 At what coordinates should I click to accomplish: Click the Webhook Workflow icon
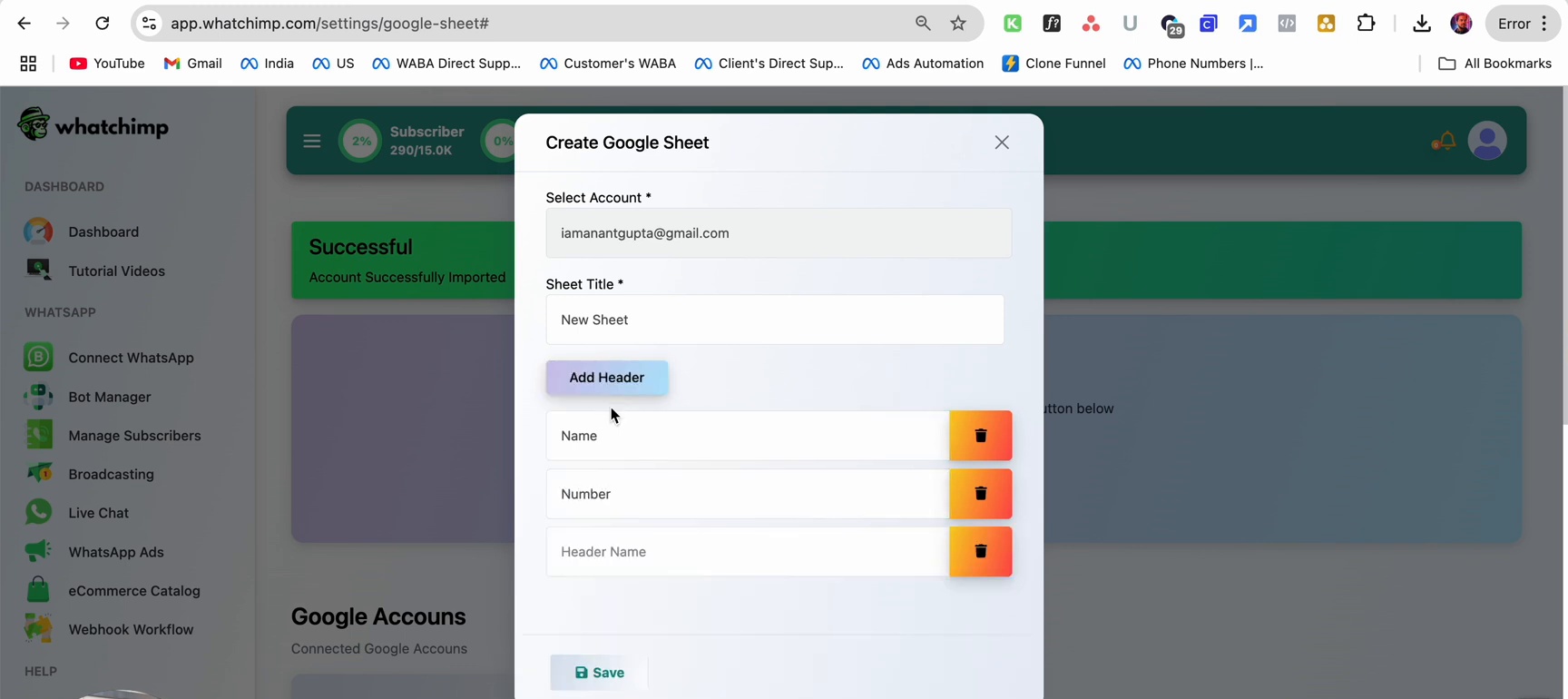(38, 629)
